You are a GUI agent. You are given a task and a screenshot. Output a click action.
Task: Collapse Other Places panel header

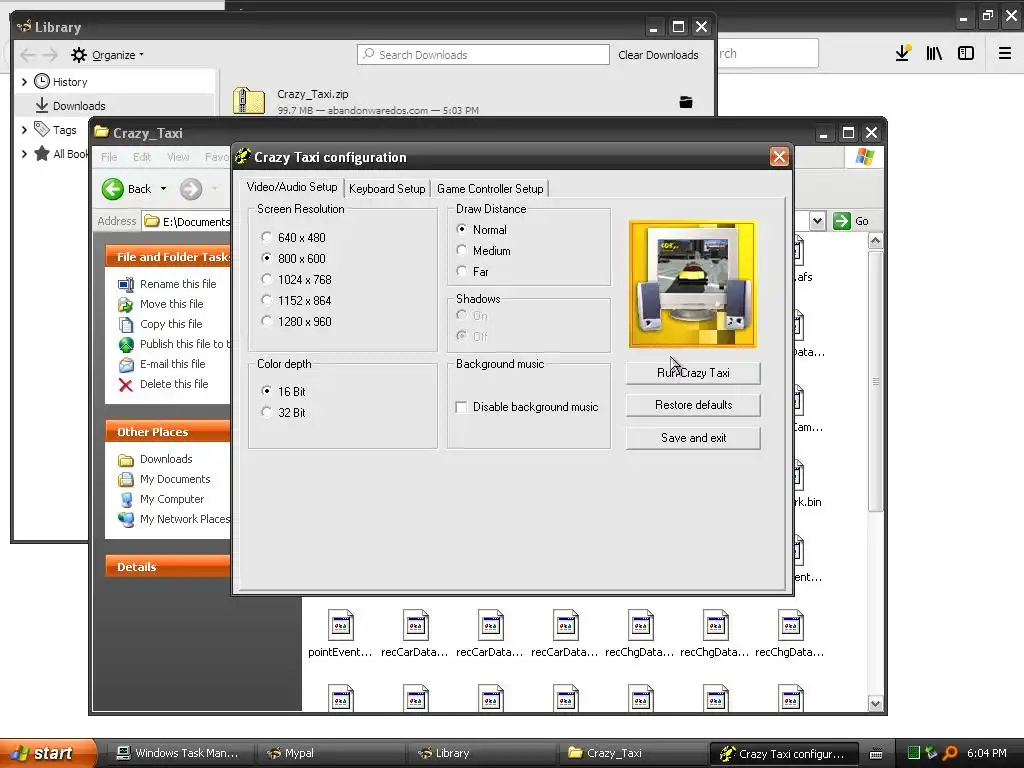pos(168,432)
